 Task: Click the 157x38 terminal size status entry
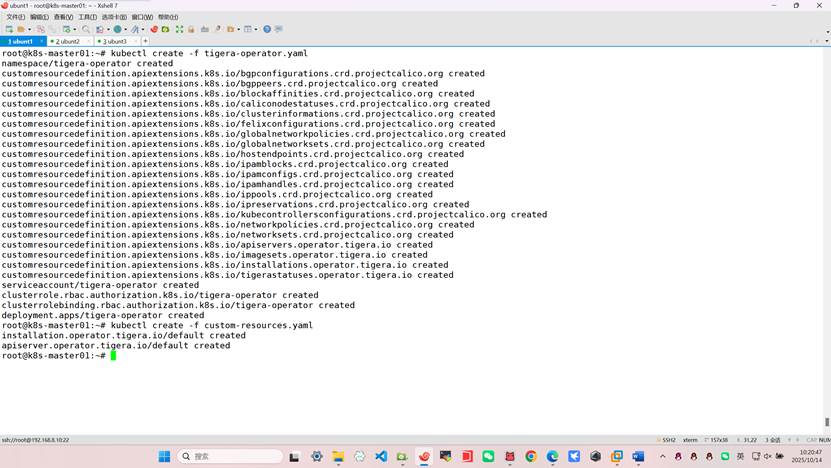click(x=718, y=440)
